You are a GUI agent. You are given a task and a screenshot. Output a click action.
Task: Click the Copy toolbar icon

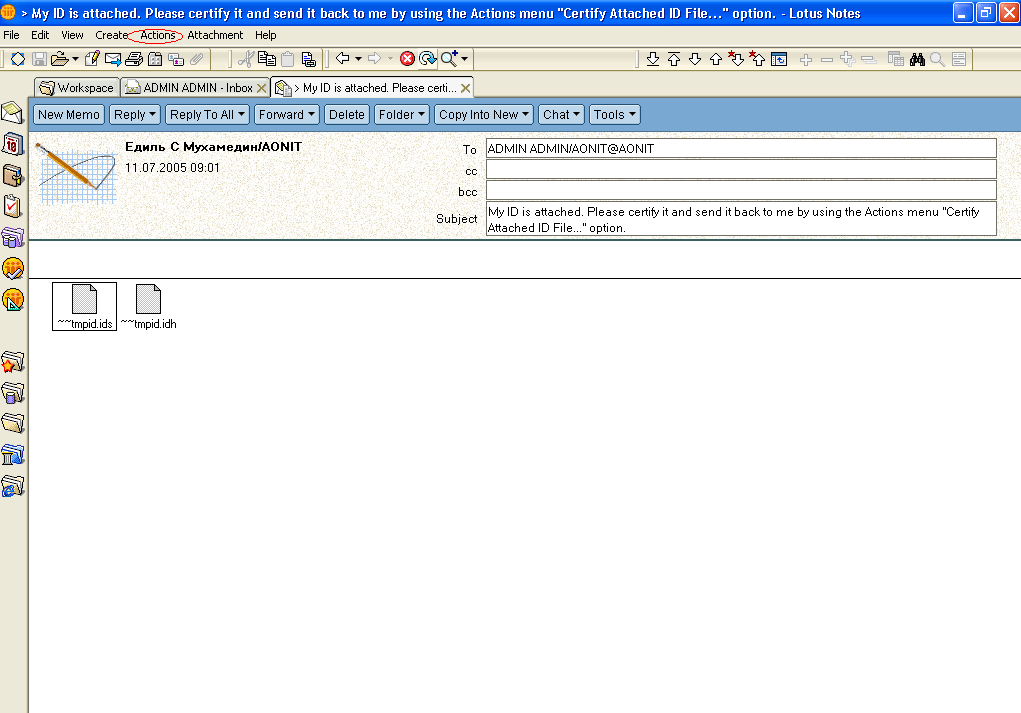click(x=266, y=59)
